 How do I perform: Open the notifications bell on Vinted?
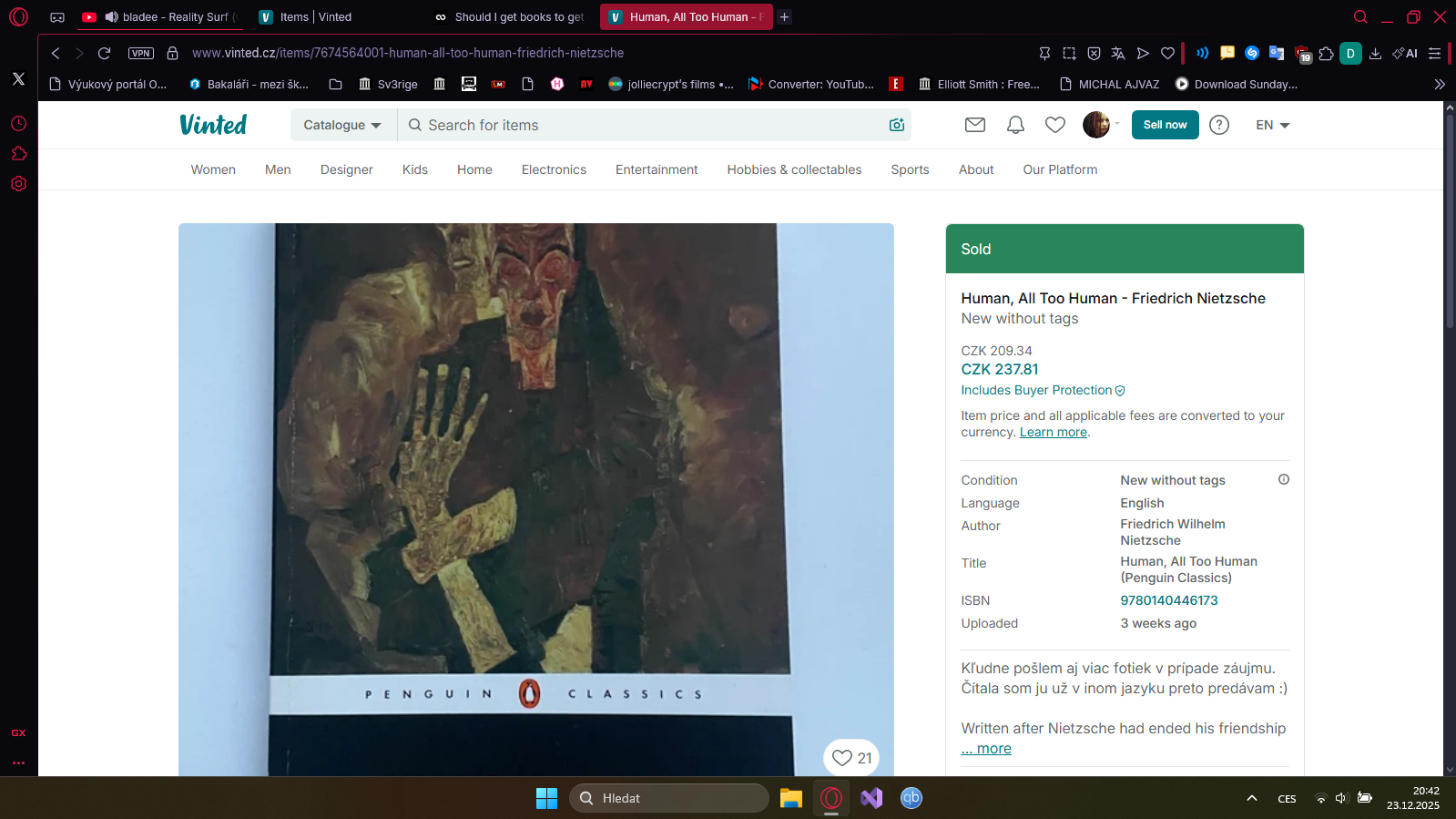pos(1015,125)
